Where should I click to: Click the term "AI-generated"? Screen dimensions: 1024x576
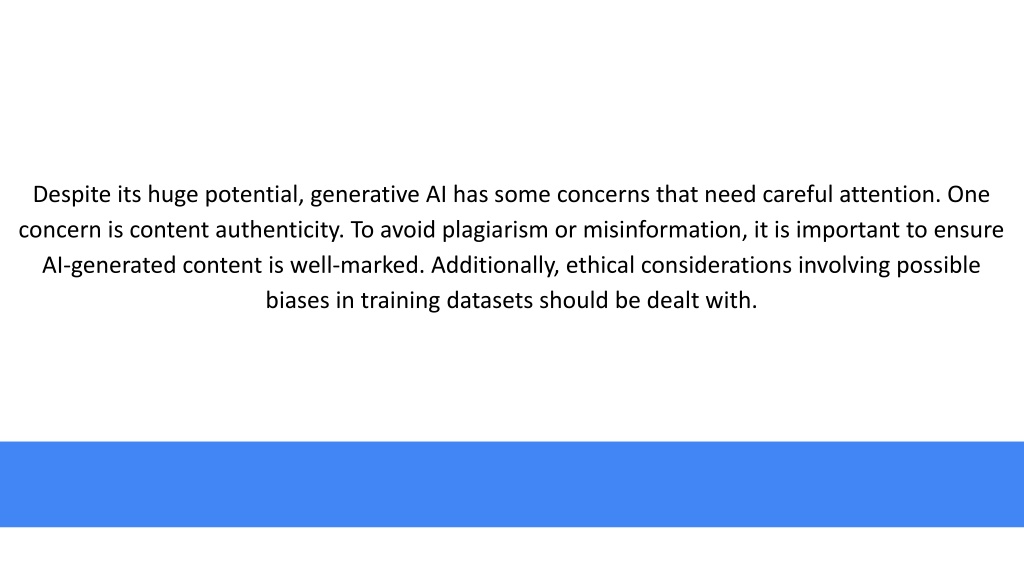tap(109, 265)
